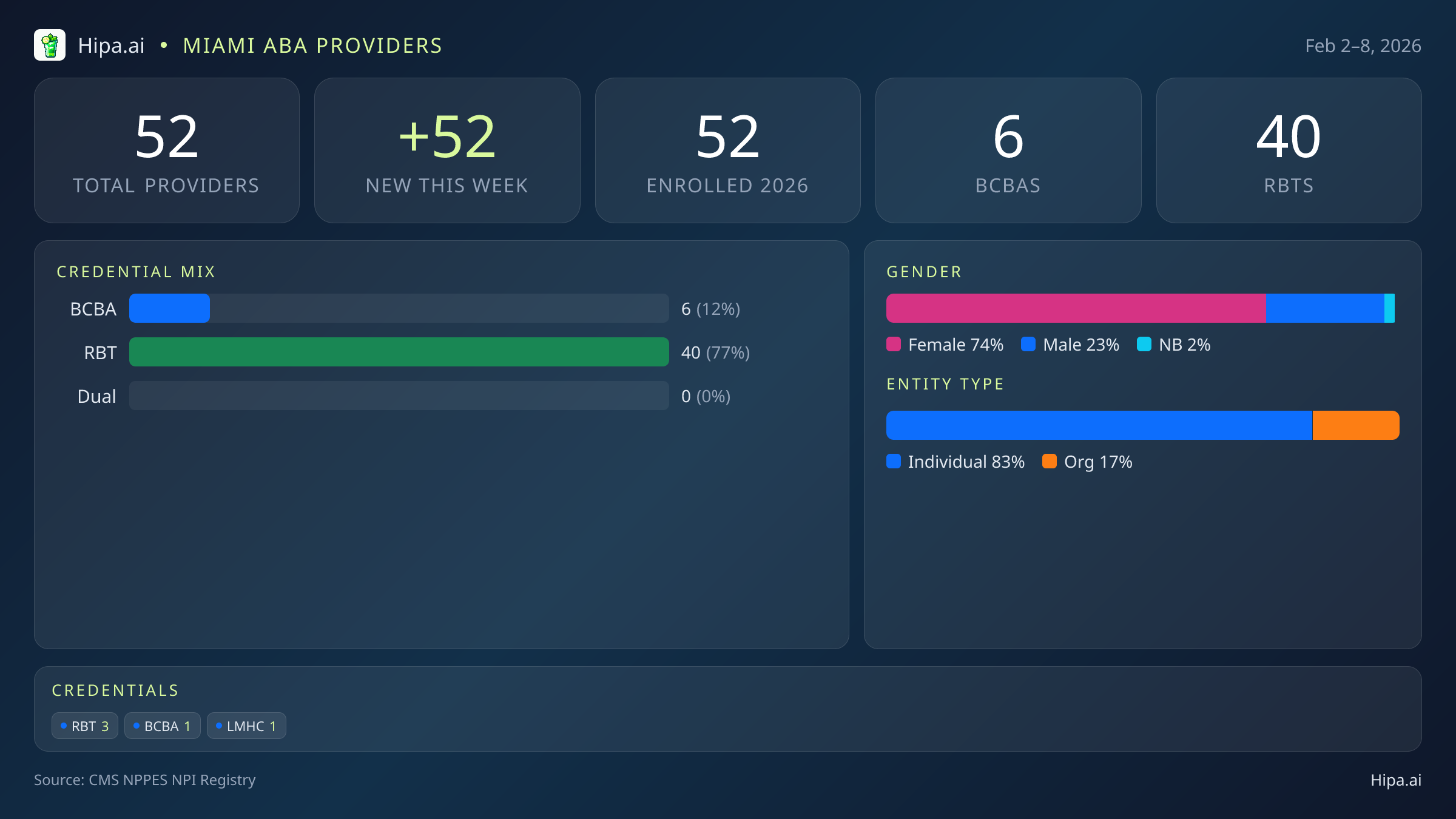Click the blue BCBA credential bar

click(169, 309)
